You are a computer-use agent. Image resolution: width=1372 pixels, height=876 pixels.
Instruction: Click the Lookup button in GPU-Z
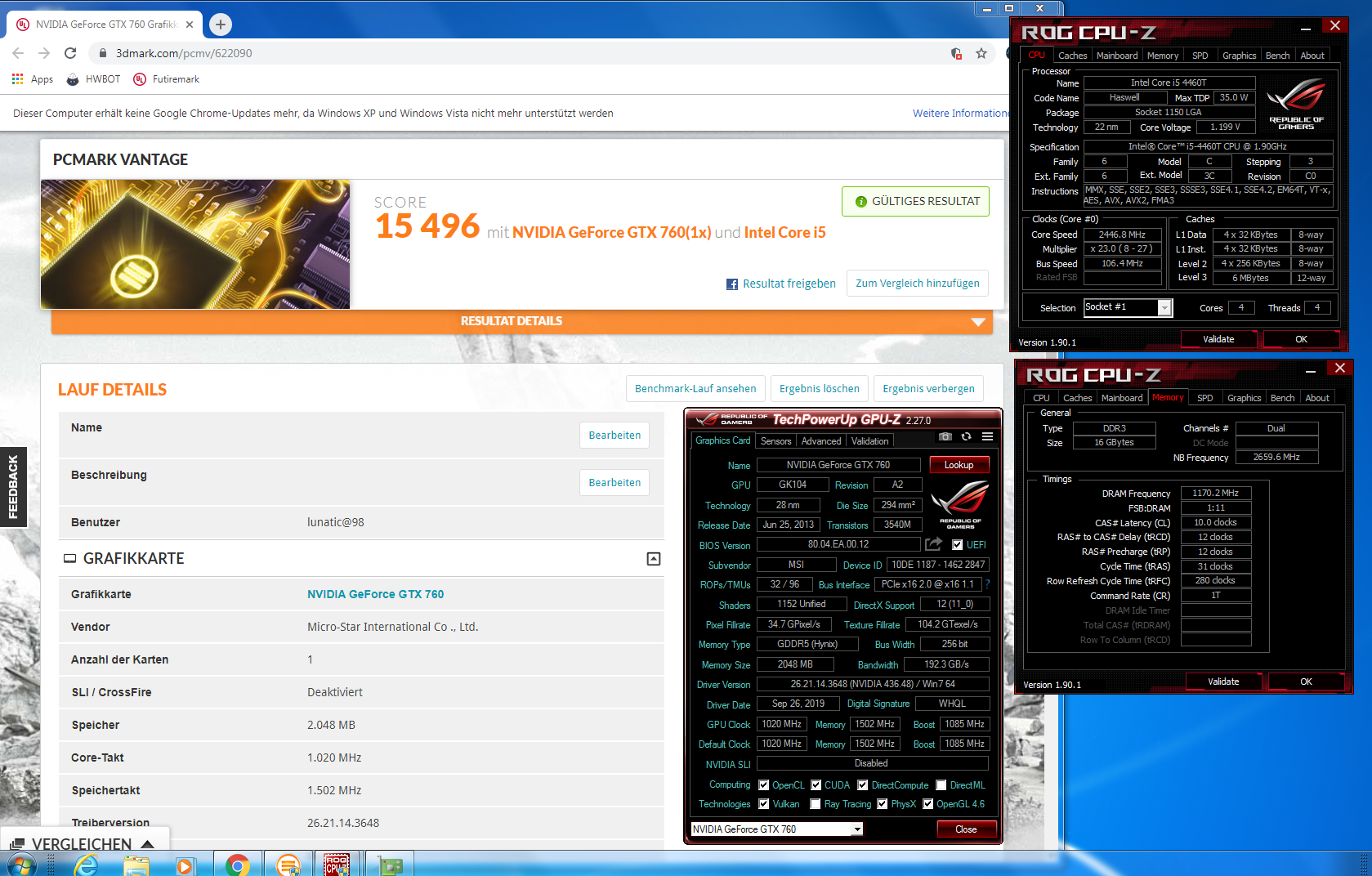[x=959, y=465]
